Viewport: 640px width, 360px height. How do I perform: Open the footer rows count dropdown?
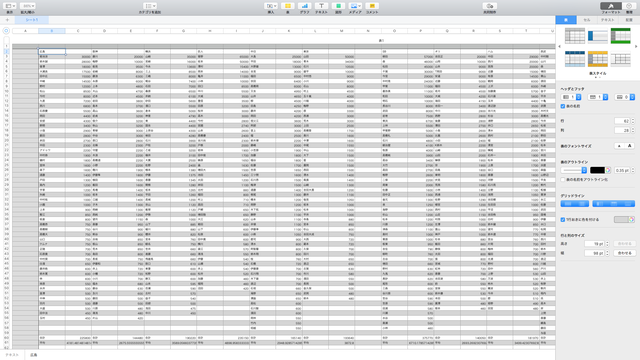click(625, 97)
